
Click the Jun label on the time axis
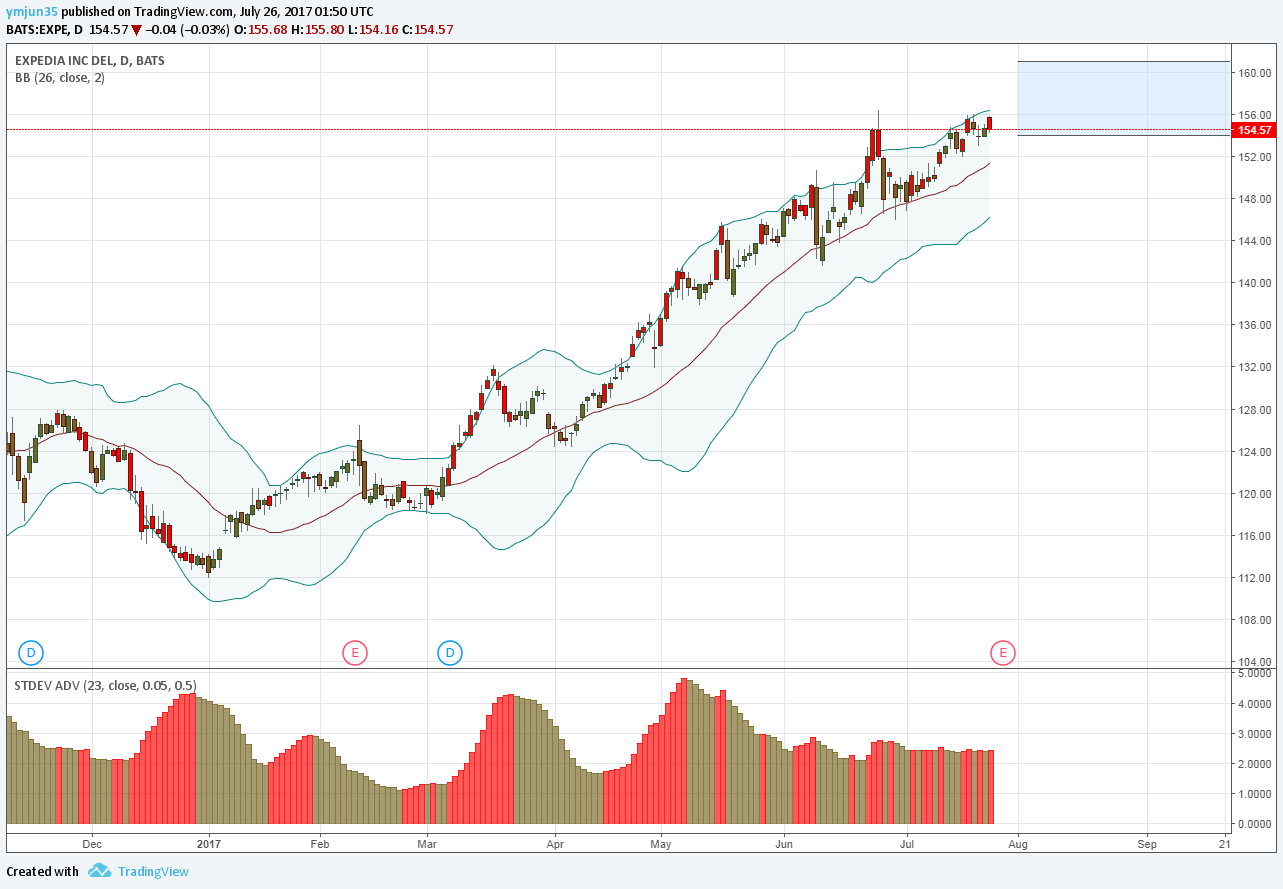784,843
